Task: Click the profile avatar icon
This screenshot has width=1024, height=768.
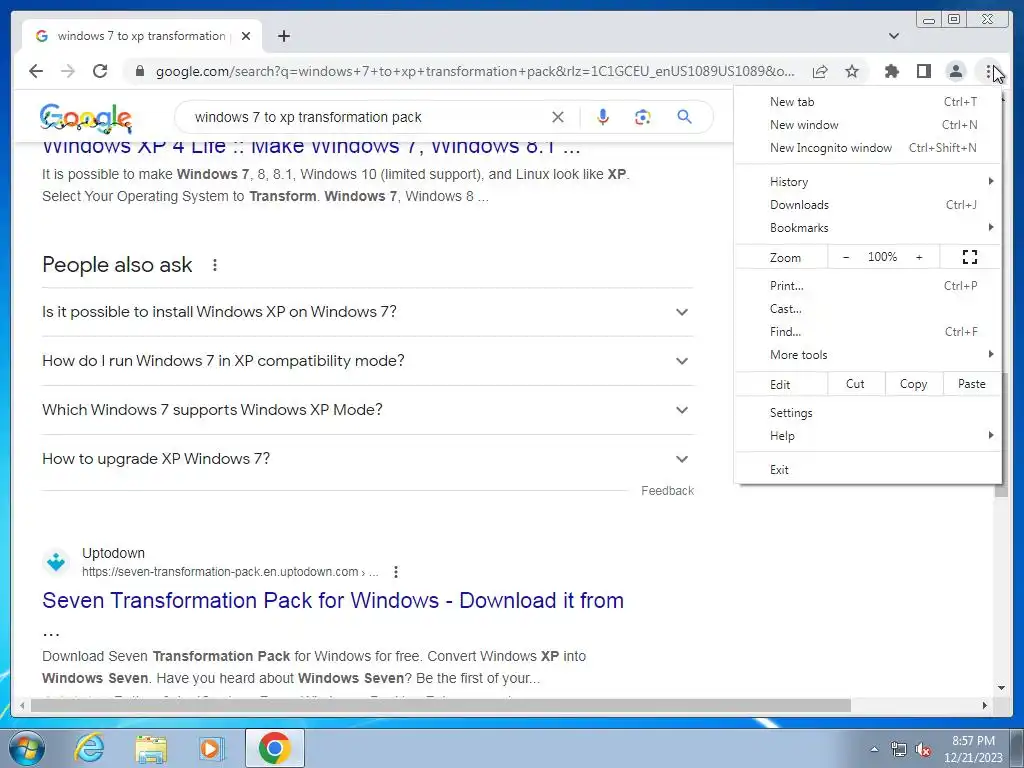Action: 955,71
